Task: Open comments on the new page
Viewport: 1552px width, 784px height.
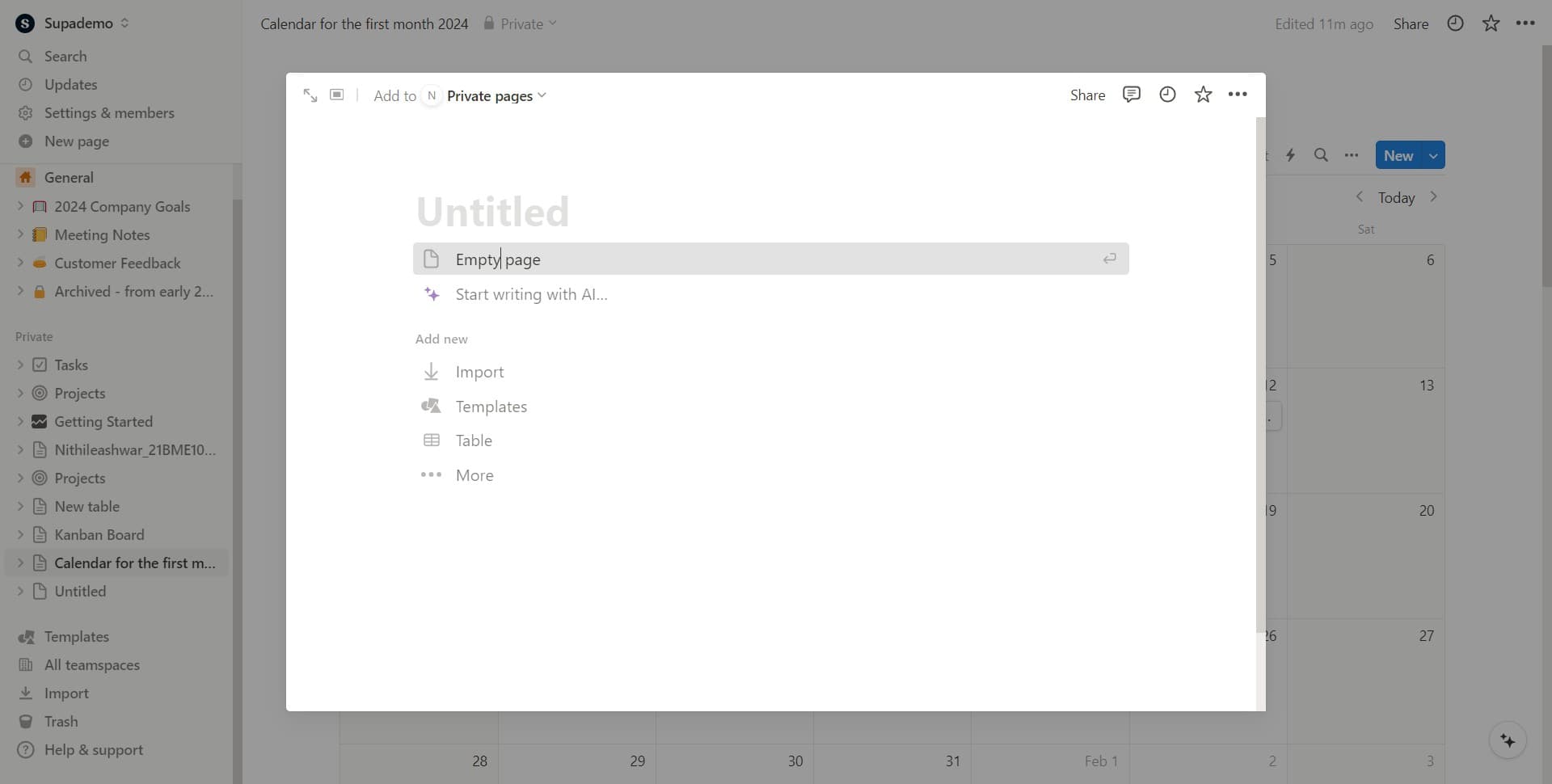Action: tap(1131, 95)
